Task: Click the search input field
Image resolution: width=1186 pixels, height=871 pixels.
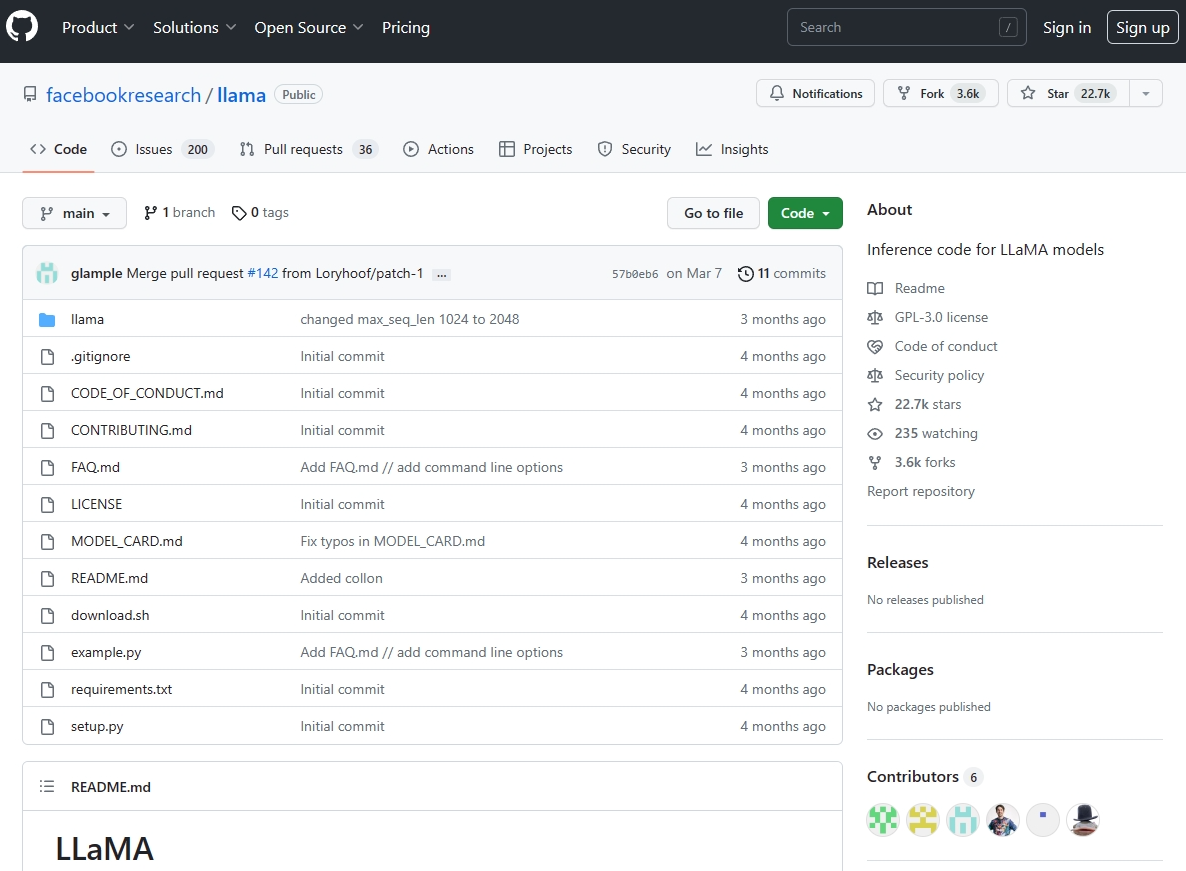Action: pyautogui.click(x=895, y=27)
